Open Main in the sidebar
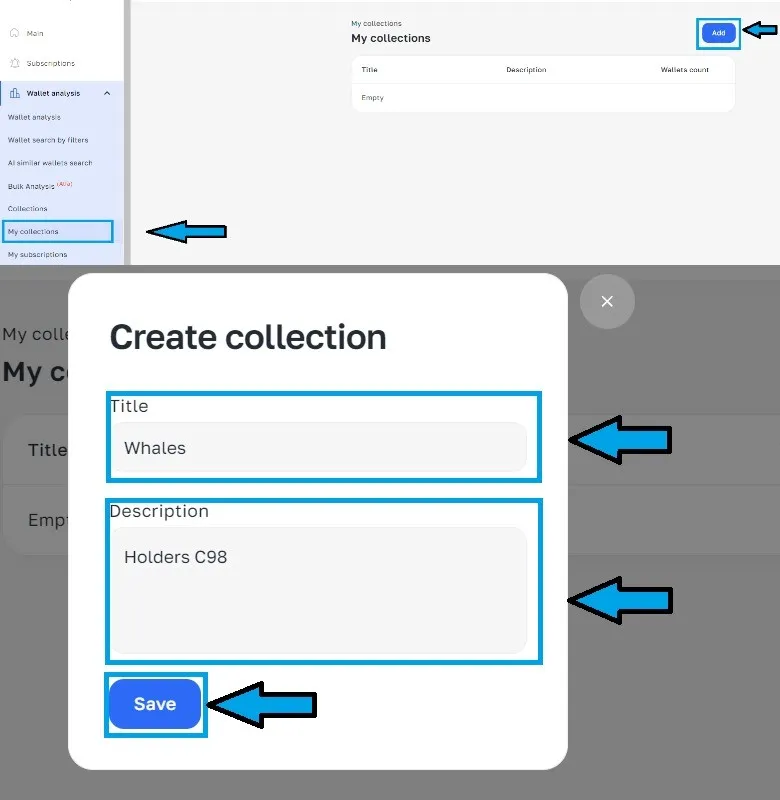 pos(35,34)
